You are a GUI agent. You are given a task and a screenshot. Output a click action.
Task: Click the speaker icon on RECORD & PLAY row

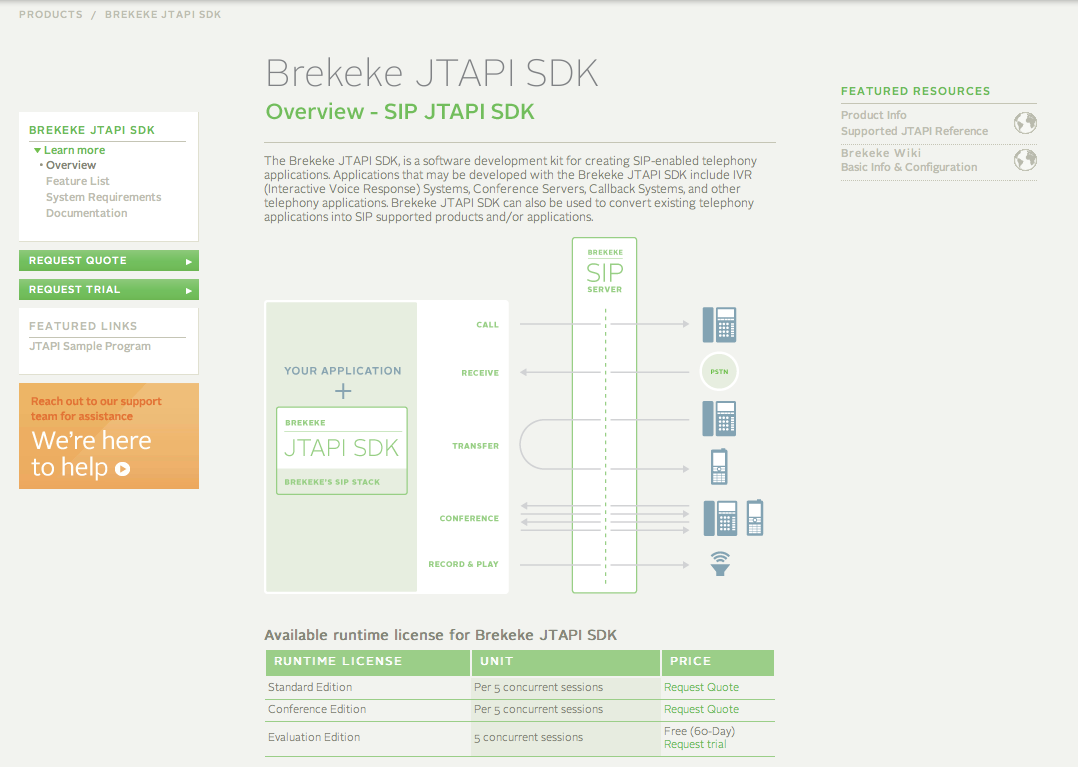tap(720, 564)
